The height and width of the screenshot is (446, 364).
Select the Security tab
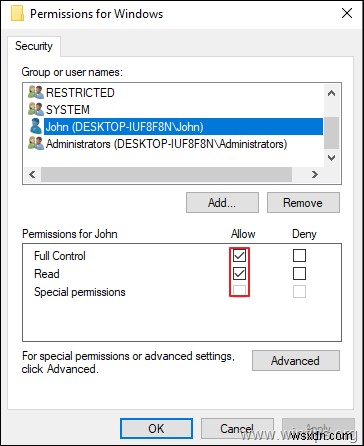[34, 46]
